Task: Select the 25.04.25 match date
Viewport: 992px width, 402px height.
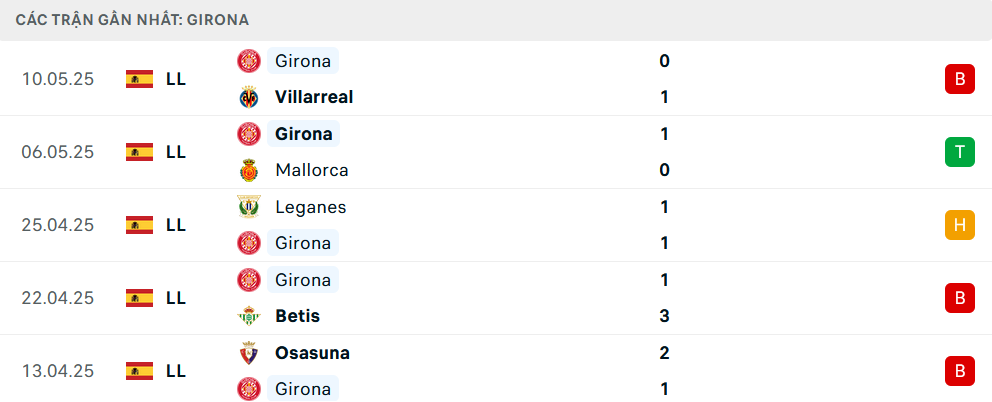Action: (58, 225)
